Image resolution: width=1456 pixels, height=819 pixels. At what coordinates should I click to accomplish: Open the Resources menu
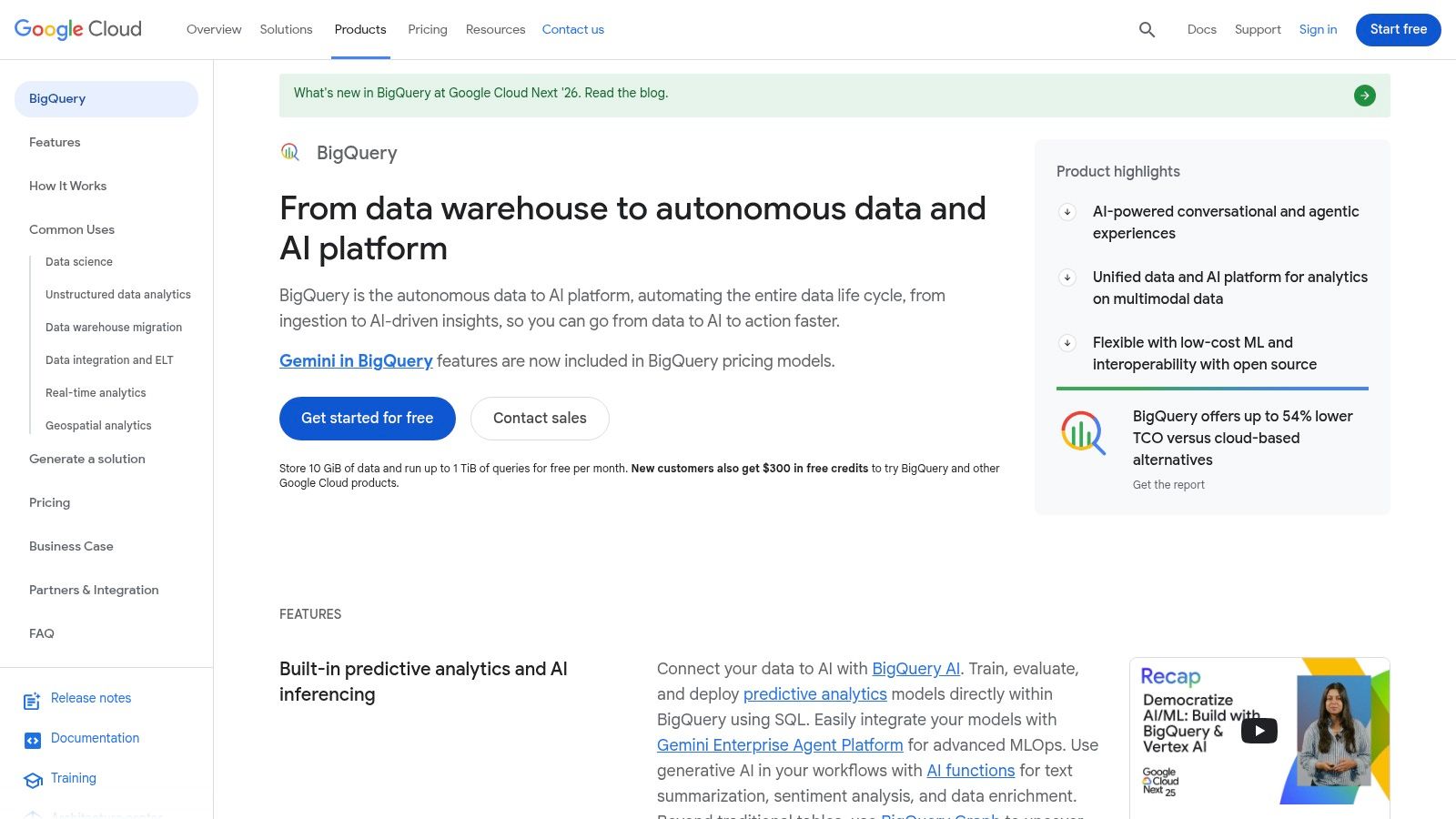[495, 29]
